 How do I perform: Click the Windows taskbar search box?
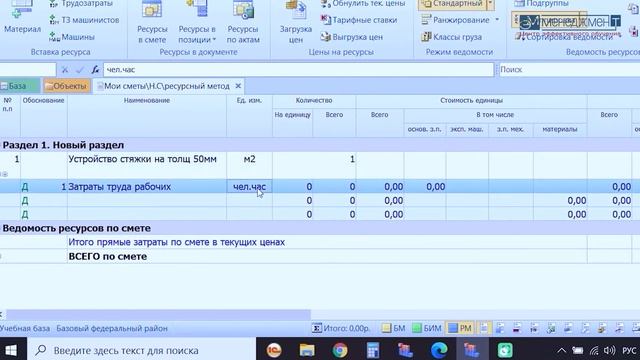(141, 350)
